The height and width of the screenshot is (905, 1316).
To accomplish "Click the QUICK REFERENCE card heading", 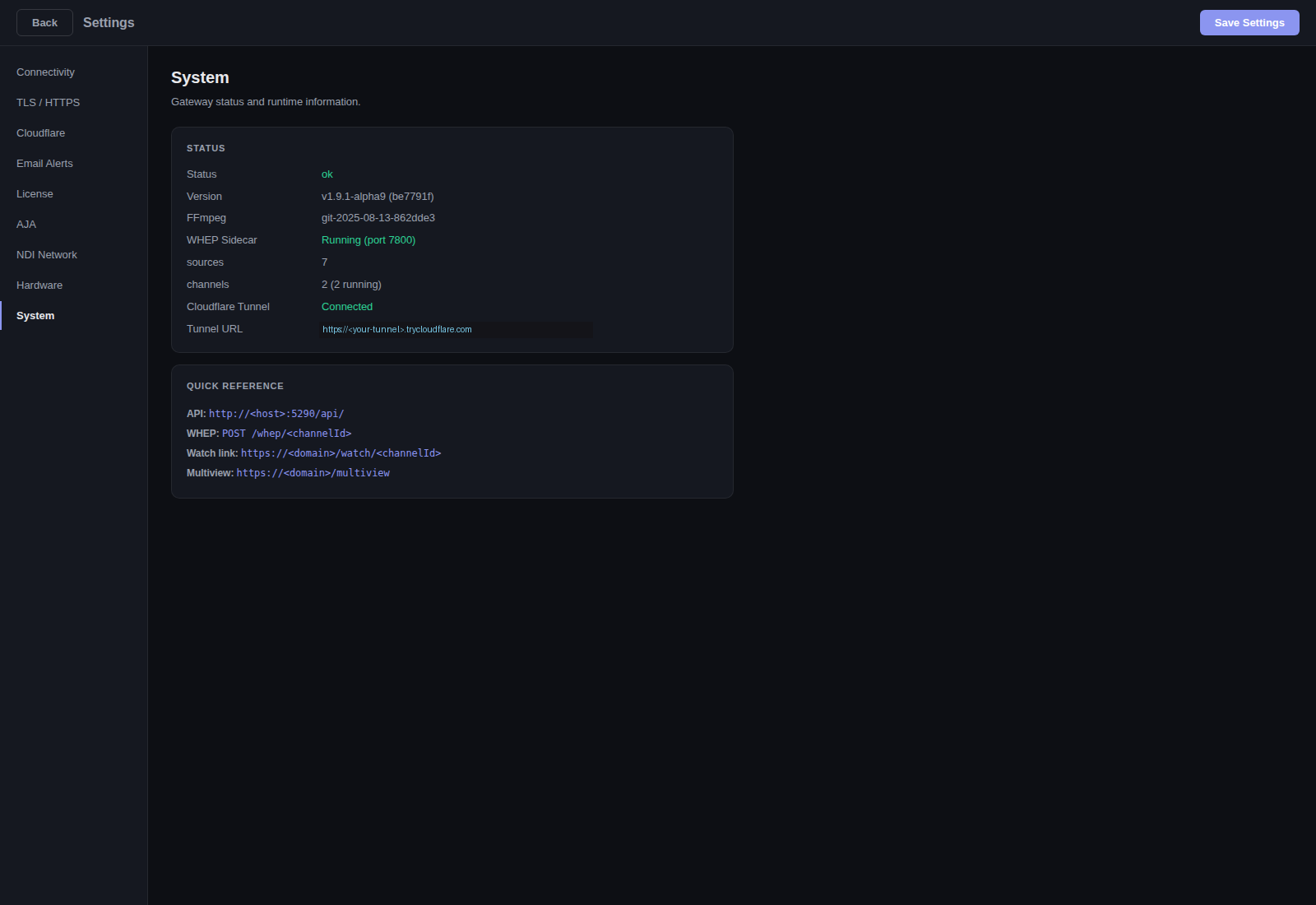I will point(235,386).
